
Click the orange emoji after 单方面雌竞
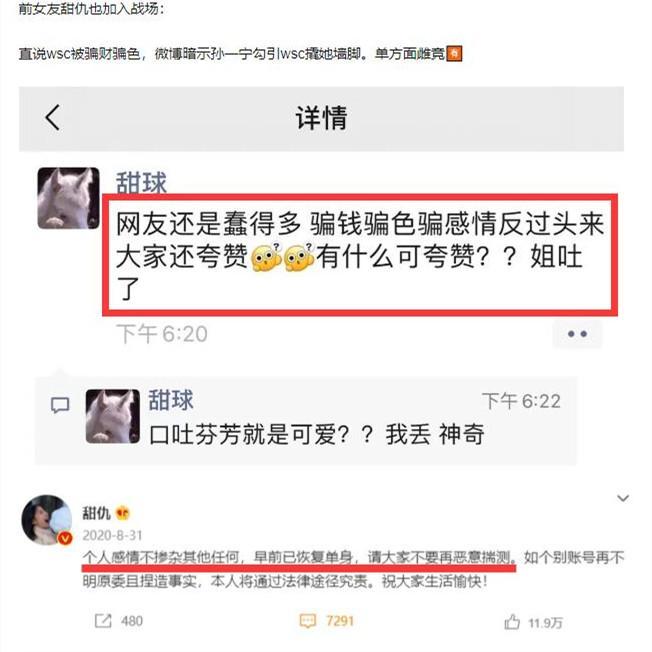(x=454, y=54)
